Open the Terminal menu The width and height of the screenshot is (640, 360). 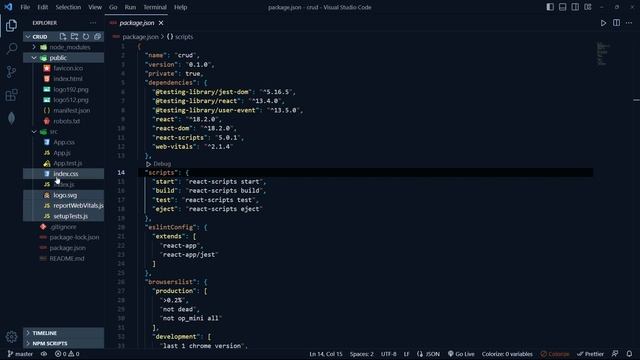coord(155,7)
